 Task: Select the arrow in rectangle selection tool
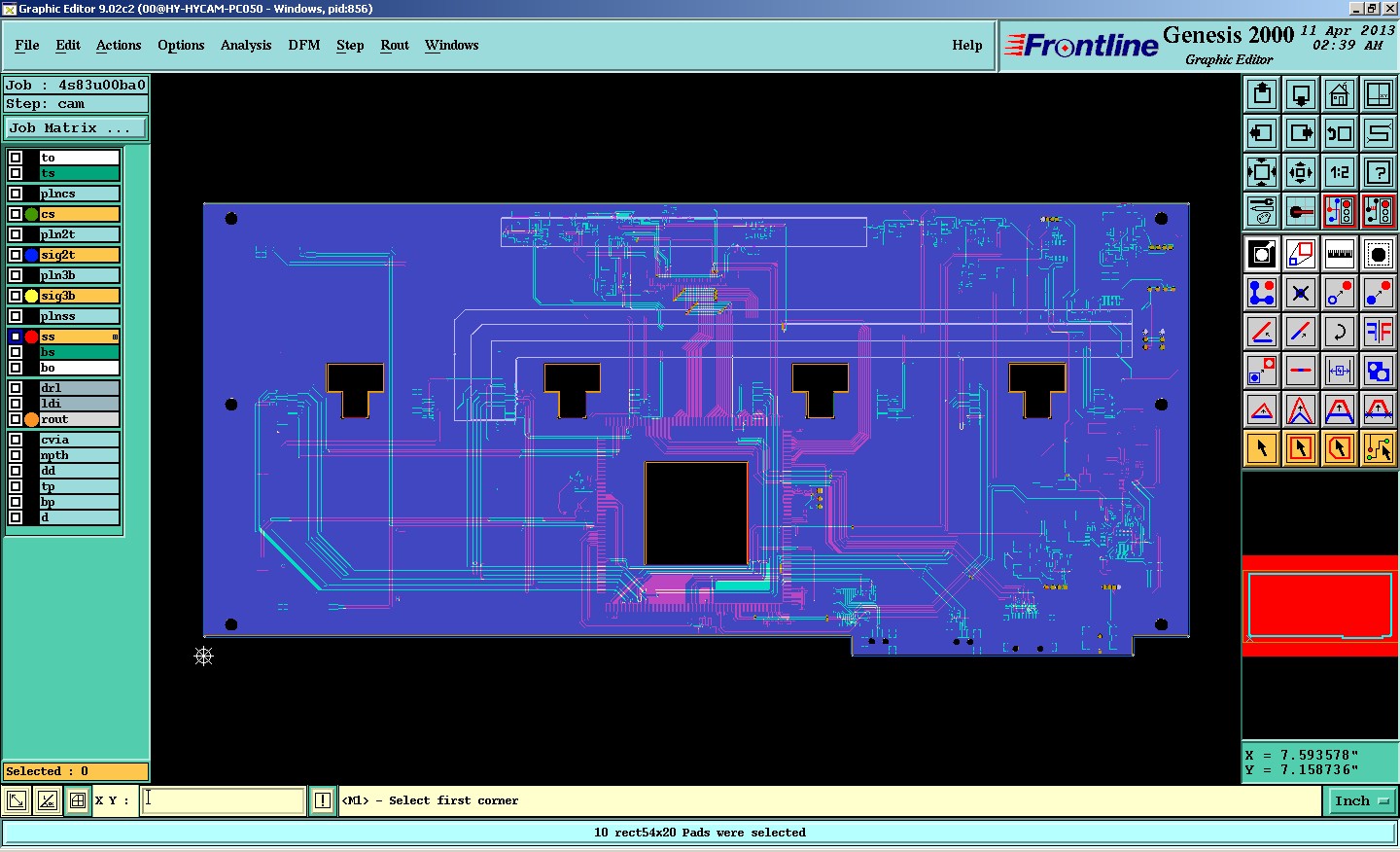pos(1301,448)
